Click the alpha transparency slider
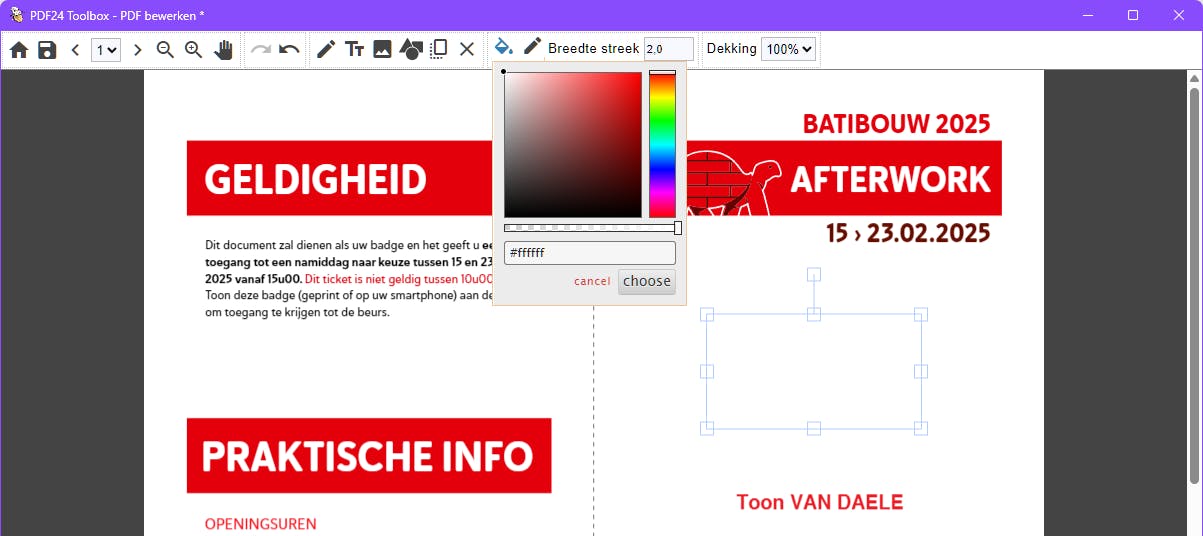Image resolution: width=1203 pixels, height=536 pixels. 591,228
